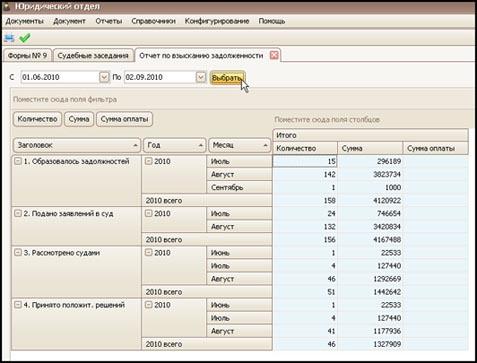Open the Конфигурирование menu
477x363 pixels.
point(217,21)
